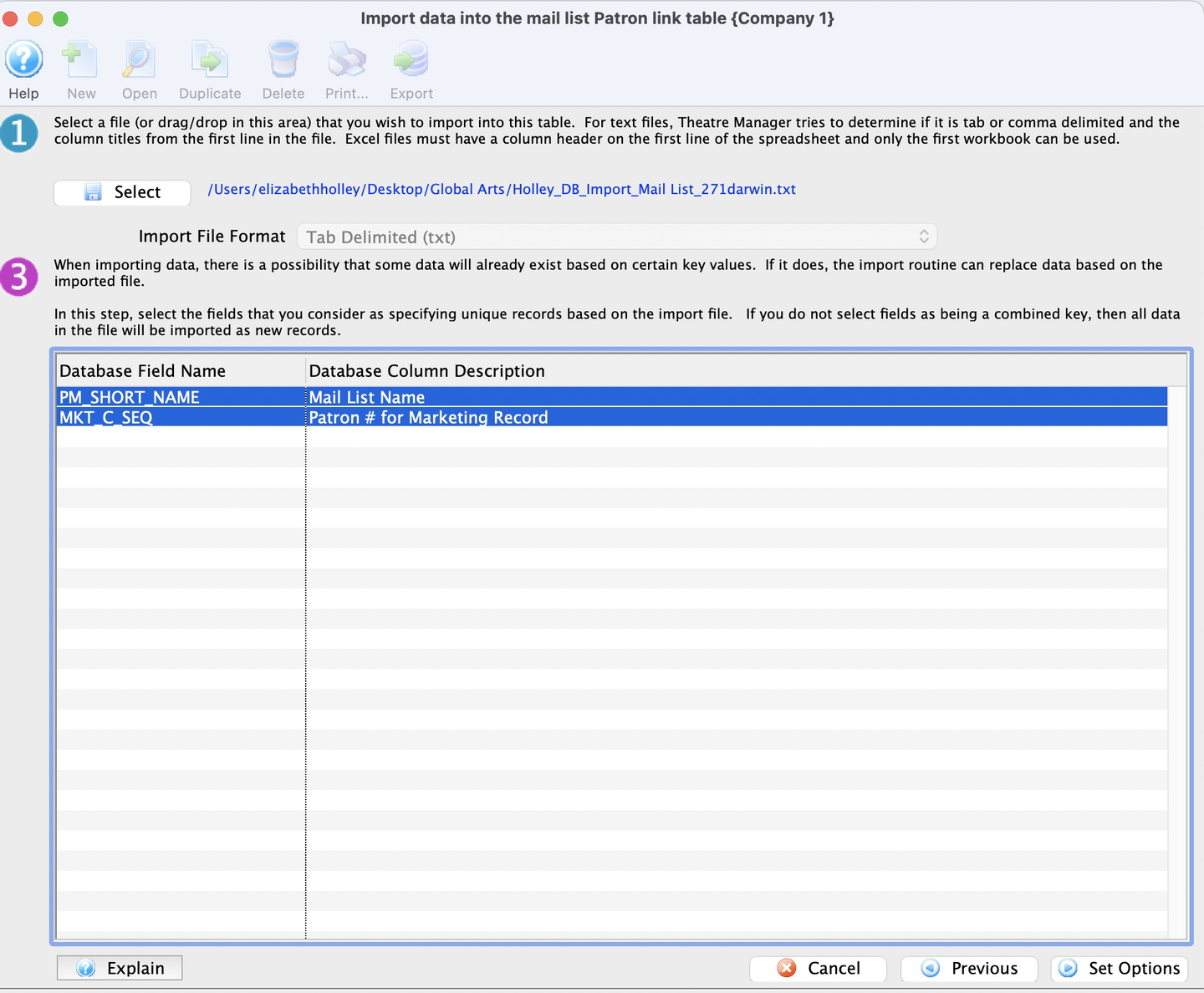The image size is (1204, 993).
Task: Click the Delete trash can icon
Action: pos(283,60)
